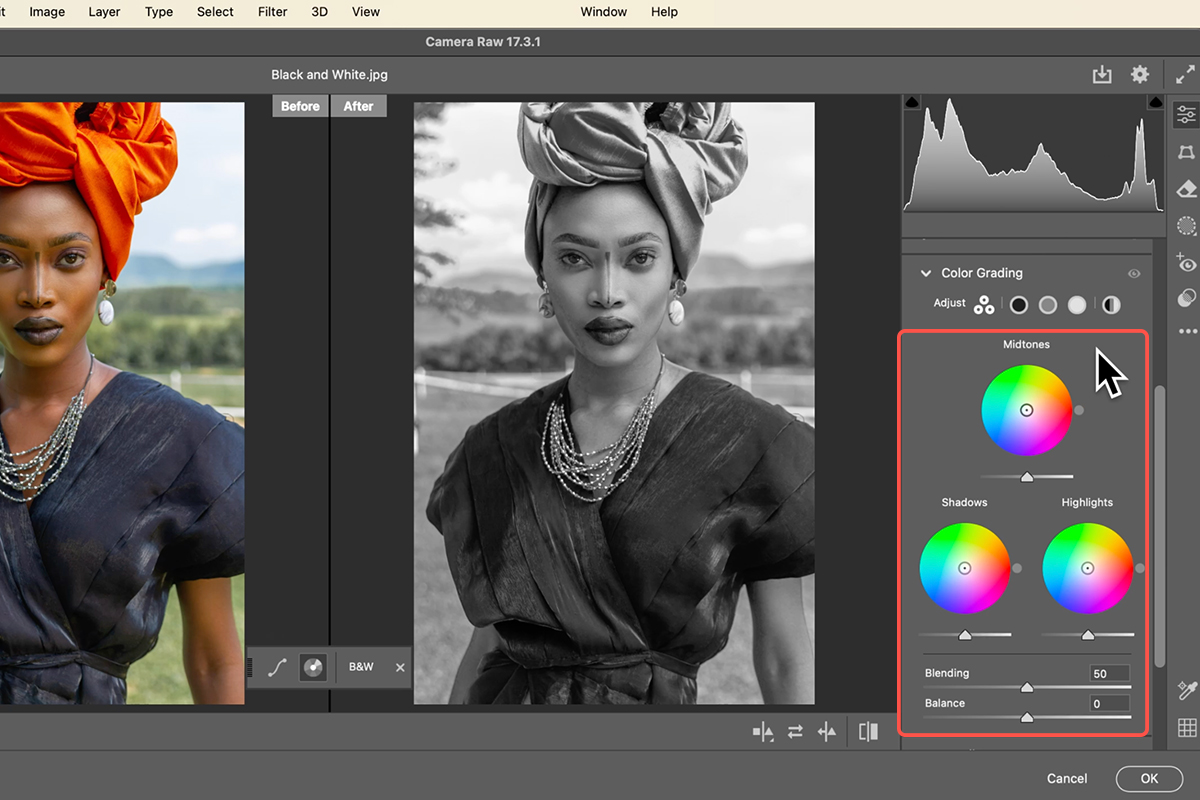Open the Presets overlapping circles icon
The height and width of the screenshot is (800, 1200).
click(x=1186, y=298)
